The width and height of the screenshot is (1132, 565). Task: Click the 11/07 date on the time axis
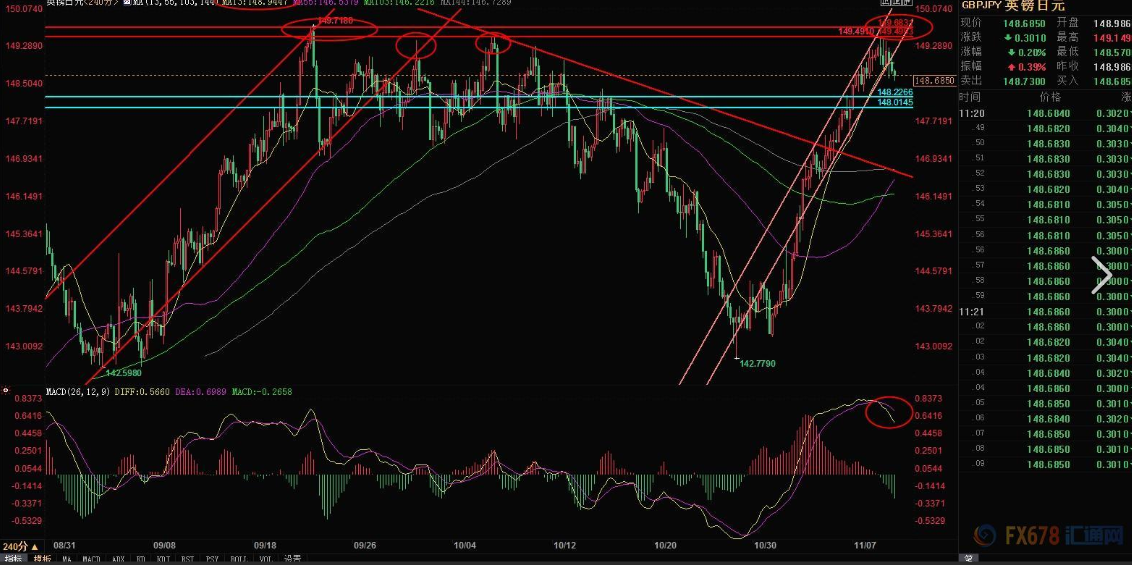(865, 546)
